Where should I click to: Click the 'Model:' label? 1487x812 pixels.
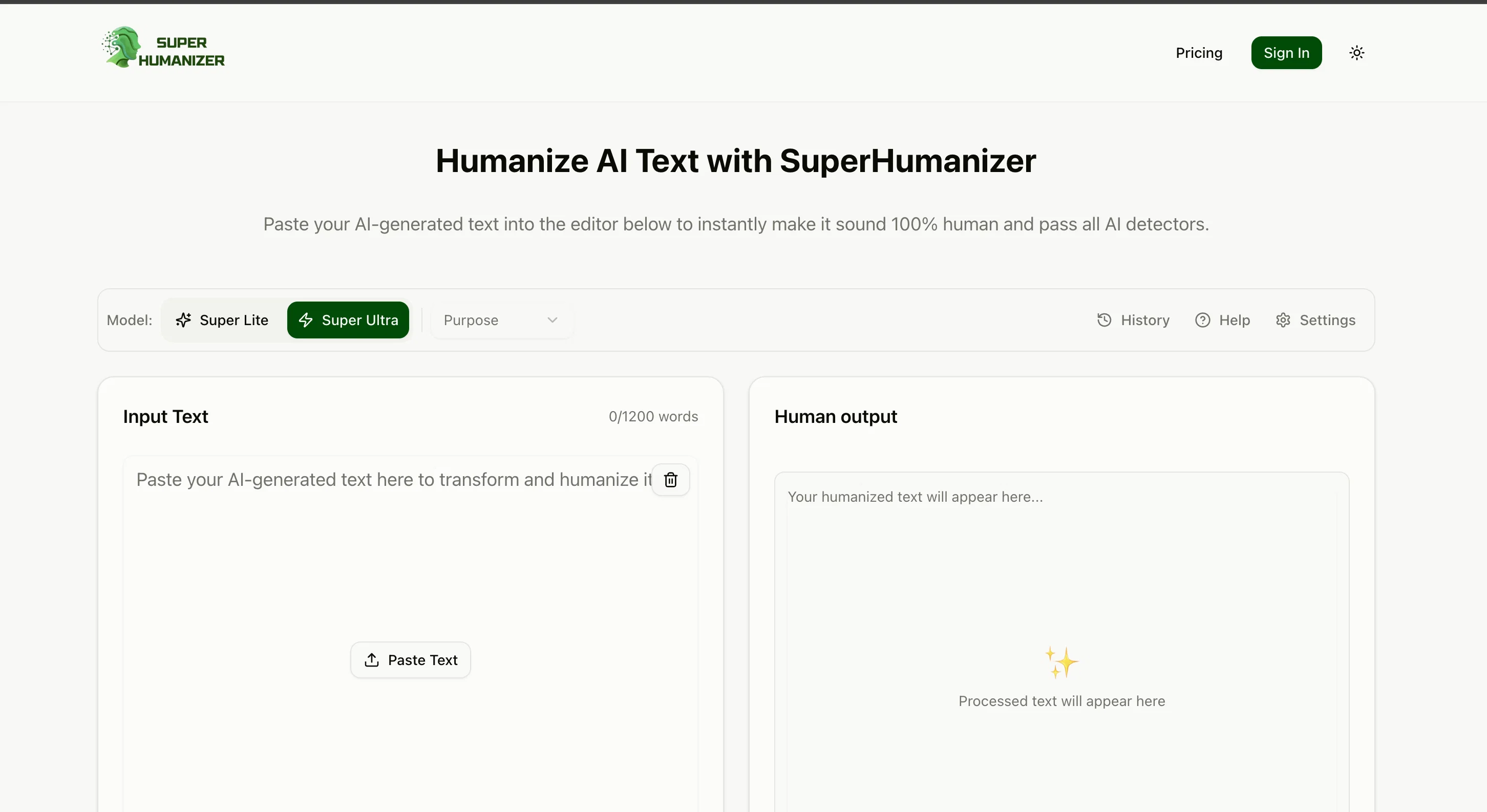130,320
